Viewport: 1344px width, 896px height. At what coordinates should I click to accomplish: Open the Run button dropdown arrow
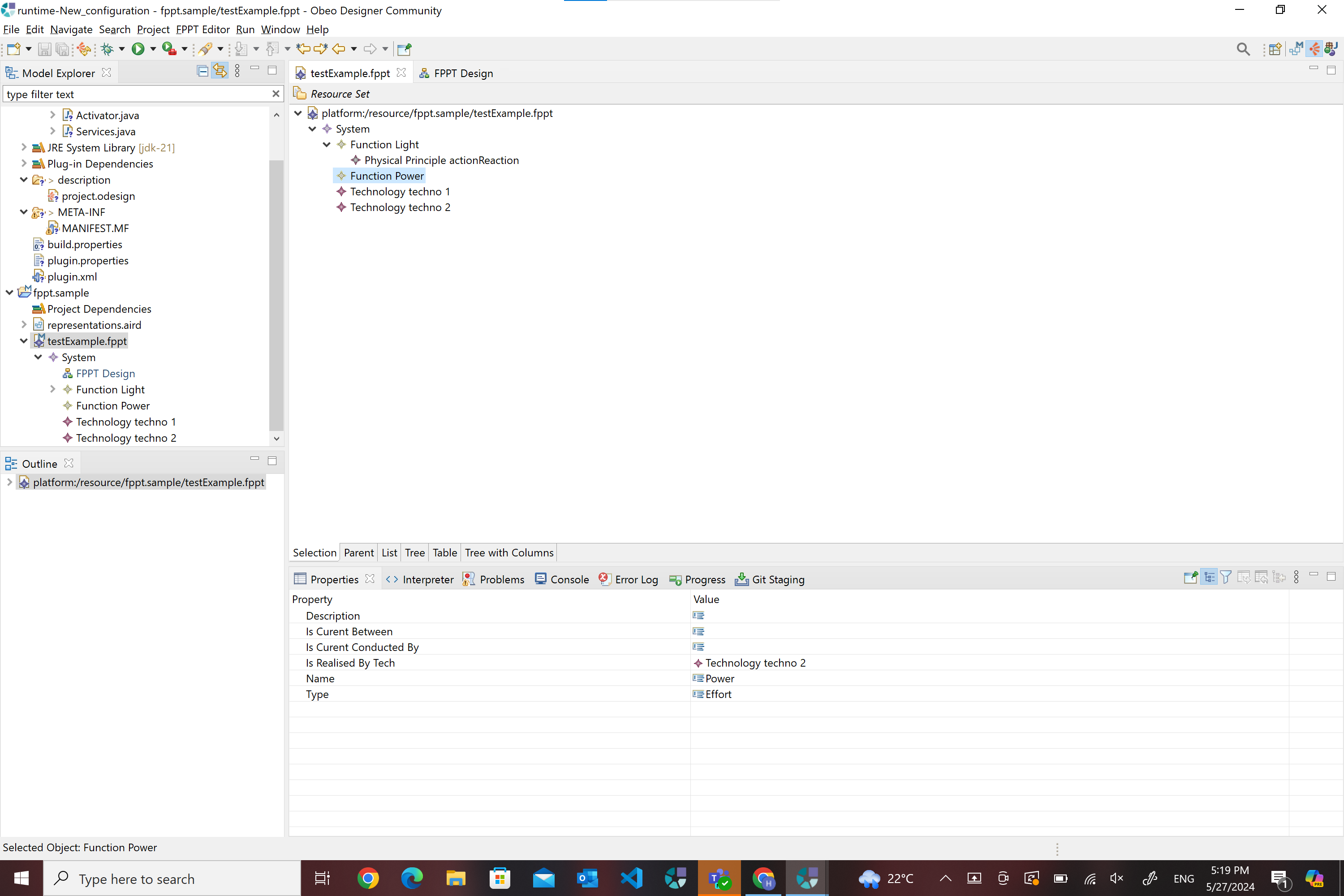[x=153, y=49]
